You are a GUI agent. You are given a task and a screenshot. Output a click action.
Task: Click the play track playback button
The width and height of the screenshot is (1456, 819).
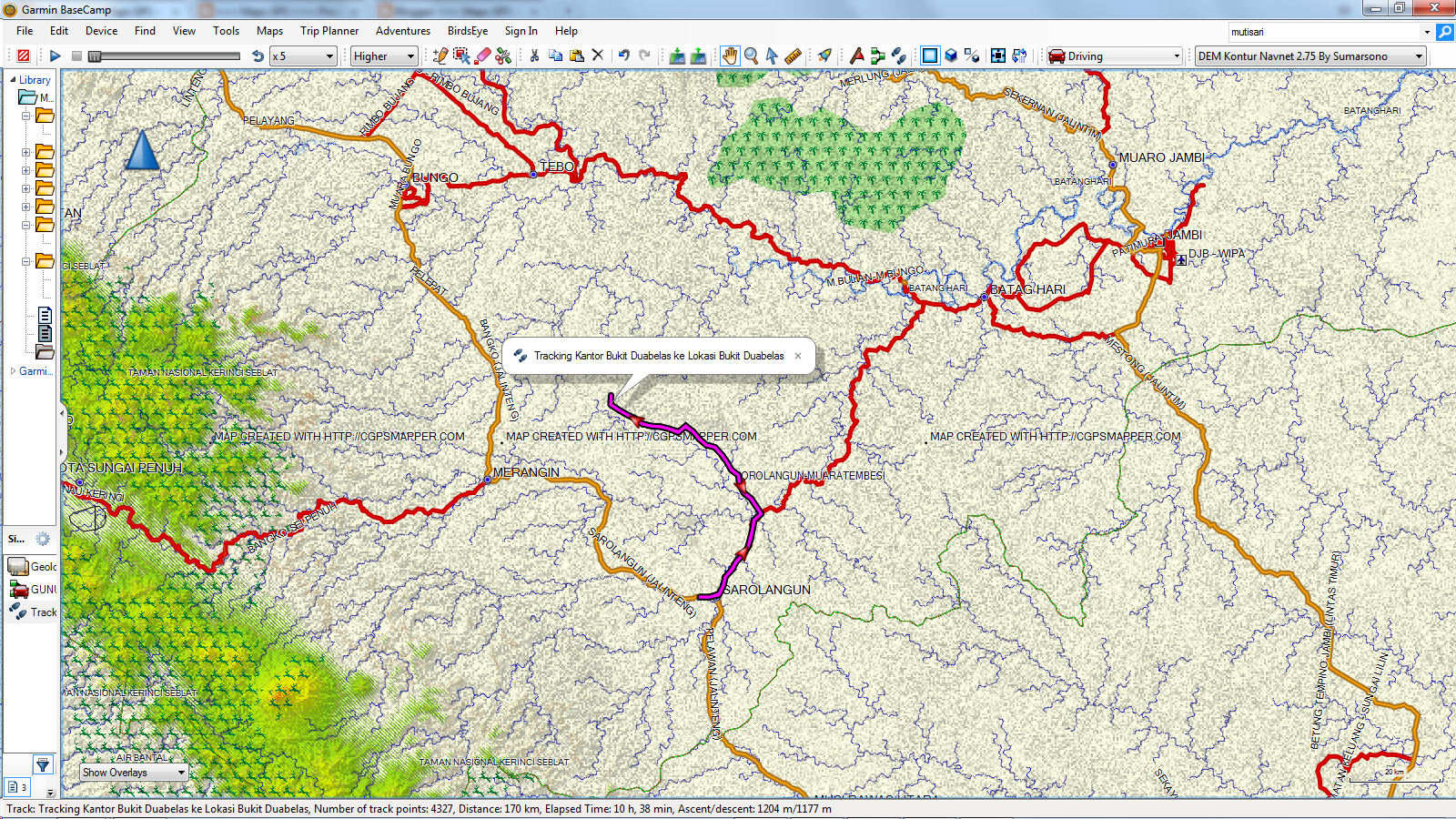click(55, 56)
